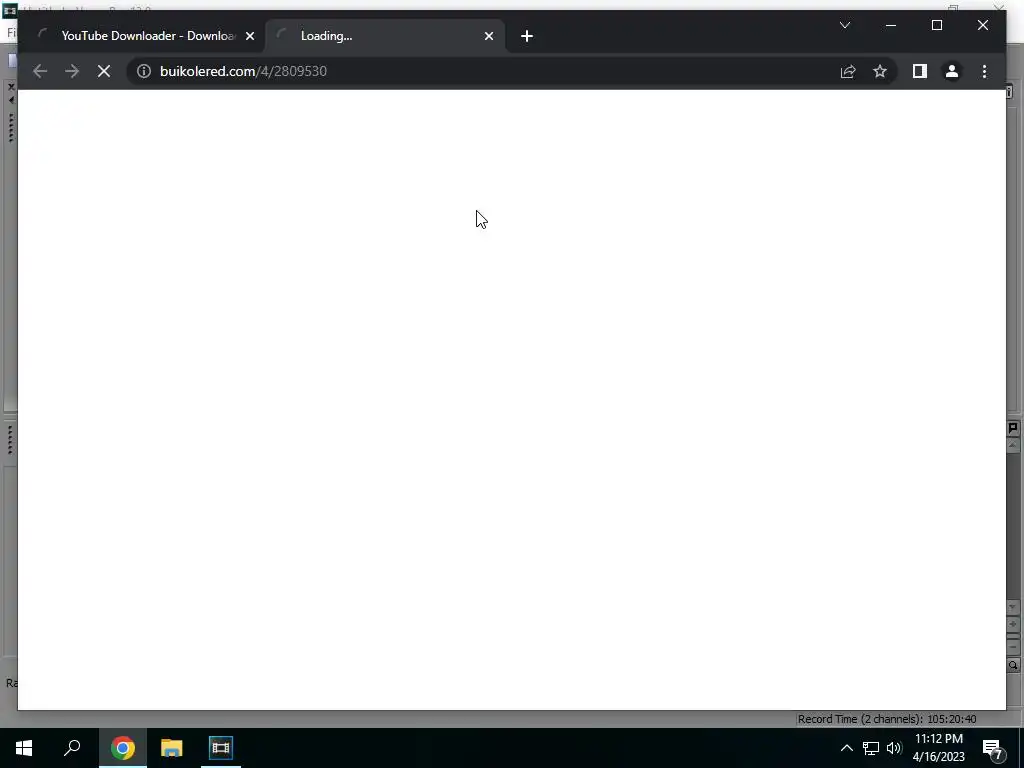Open Windows Start menu
Screen dimensions: 1024x768
(x=24, y=748)
